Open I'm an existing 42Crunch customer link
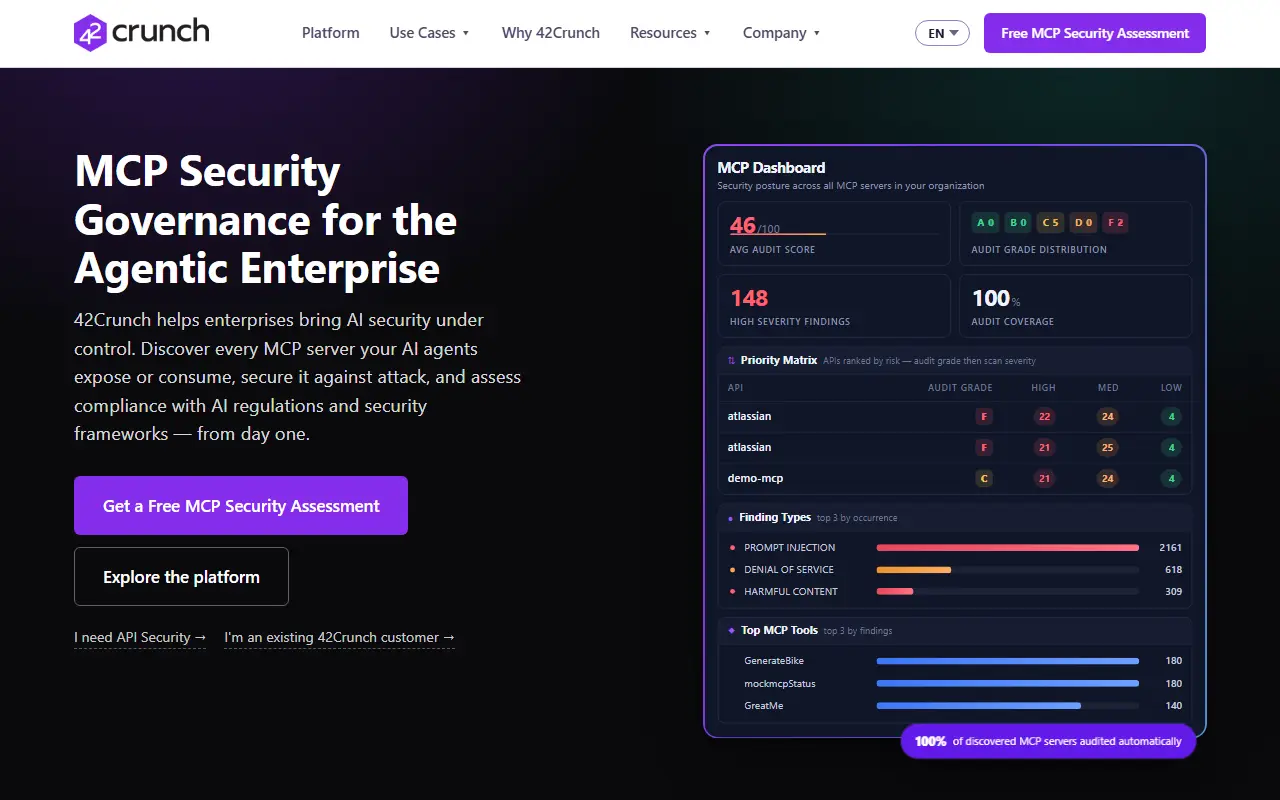The height and width of the screenshot is (800, 1280). [x=339, y=638]
